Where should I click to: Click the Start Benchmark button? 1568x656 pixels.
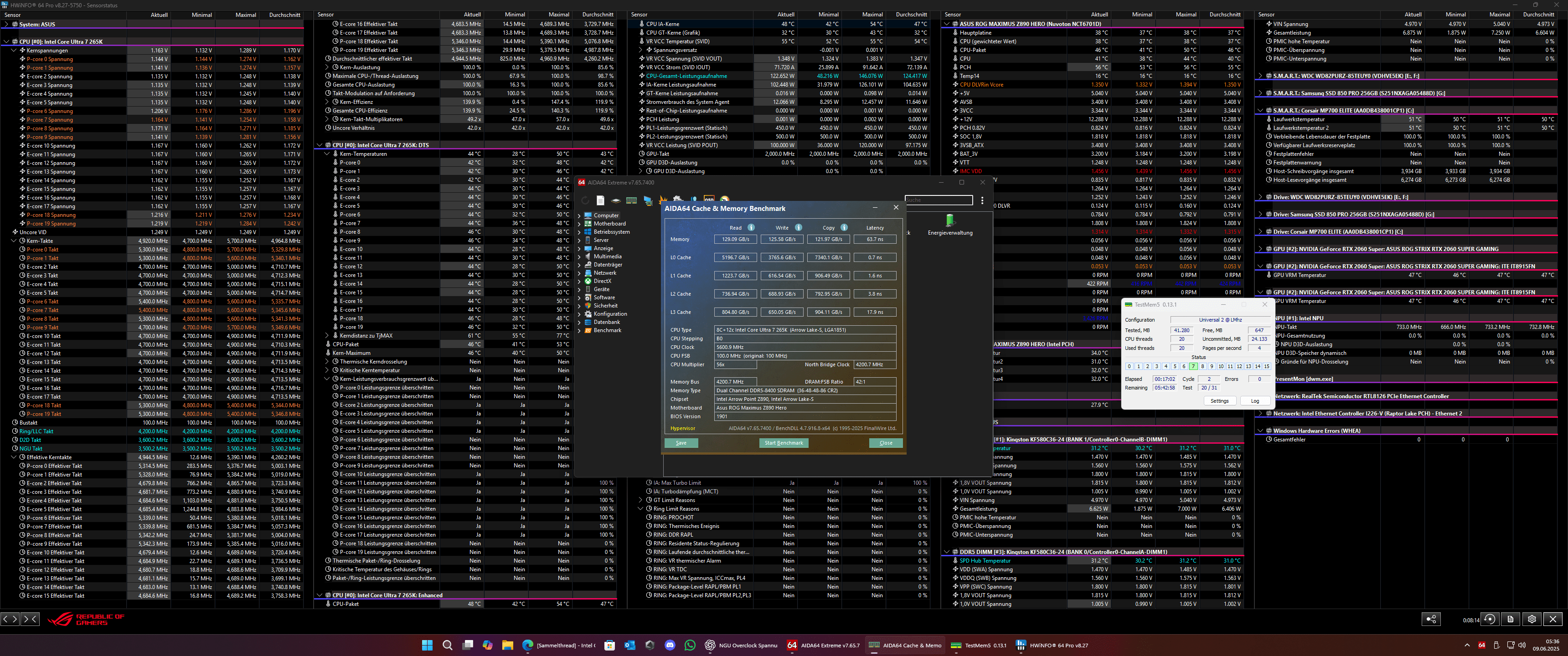coord(784,443)
